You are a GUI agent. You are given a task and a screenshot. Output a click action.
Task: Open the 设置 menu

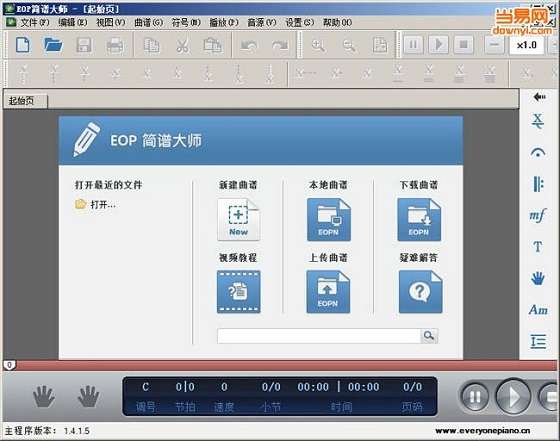pos(300,22)
